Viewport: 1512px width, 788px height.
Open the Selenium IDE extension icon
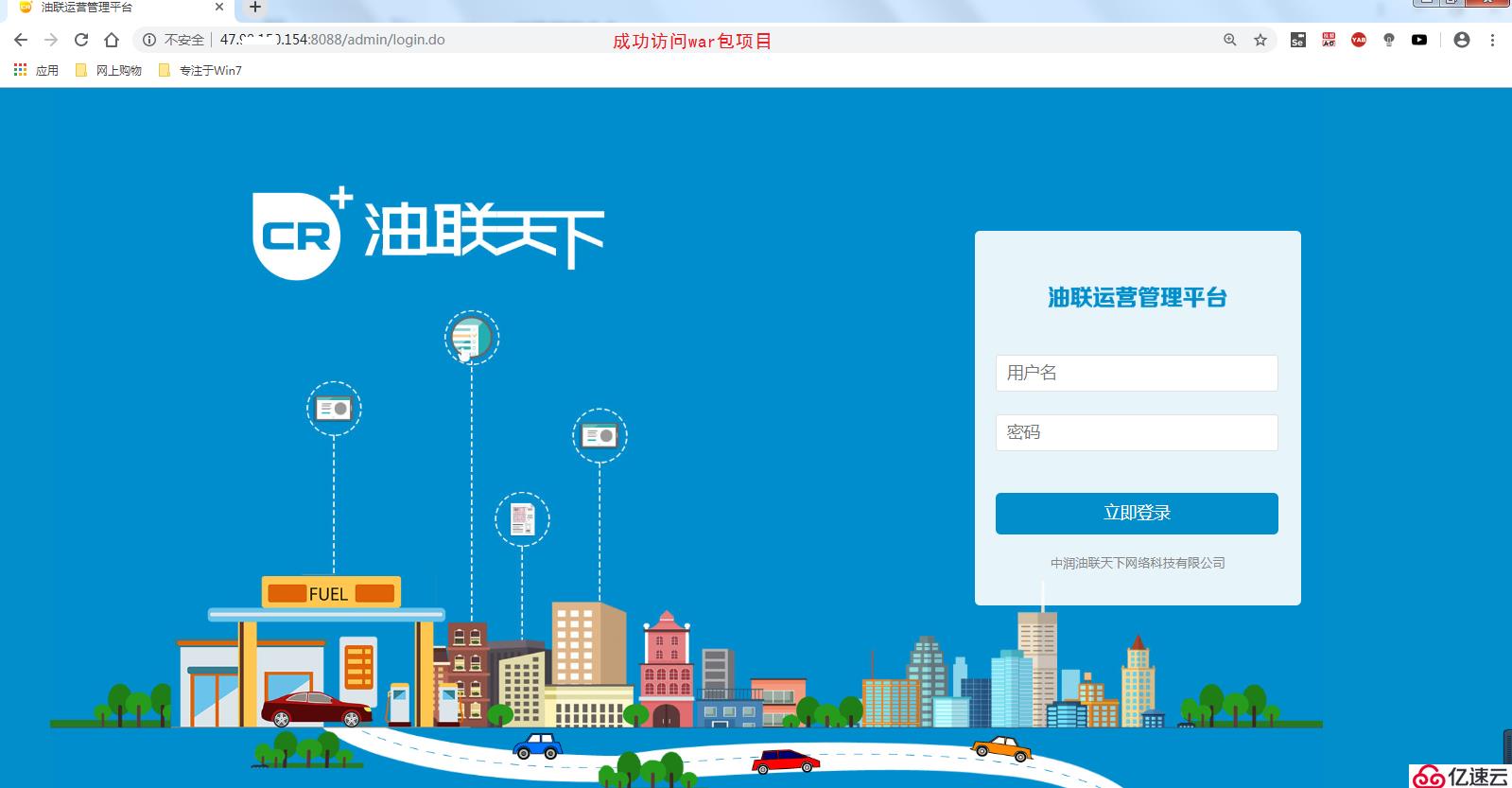[x=1298, y=40]
